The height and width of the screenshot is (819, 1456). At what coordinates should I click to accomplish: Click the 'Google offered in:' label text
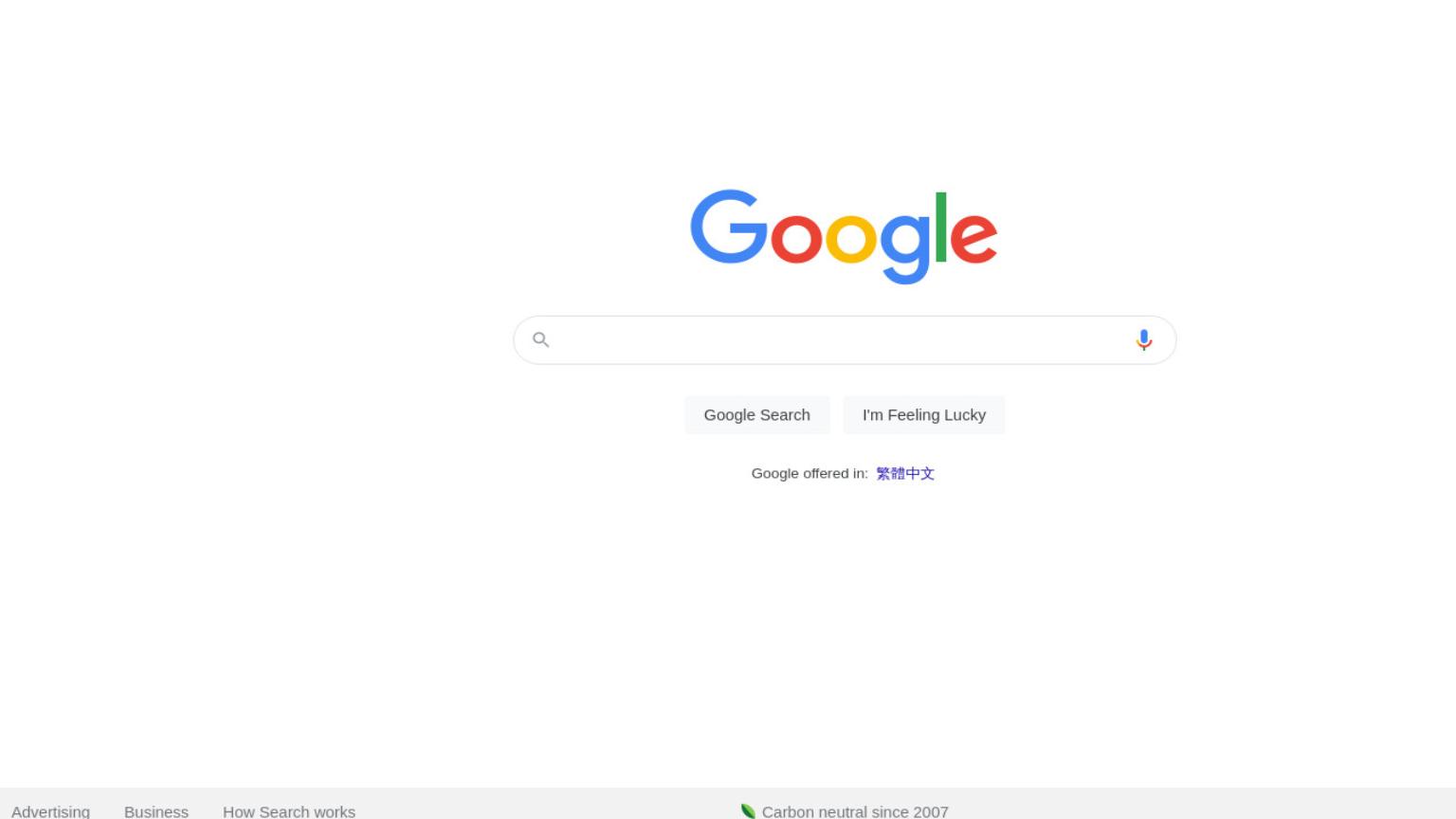tap(810, 473)
